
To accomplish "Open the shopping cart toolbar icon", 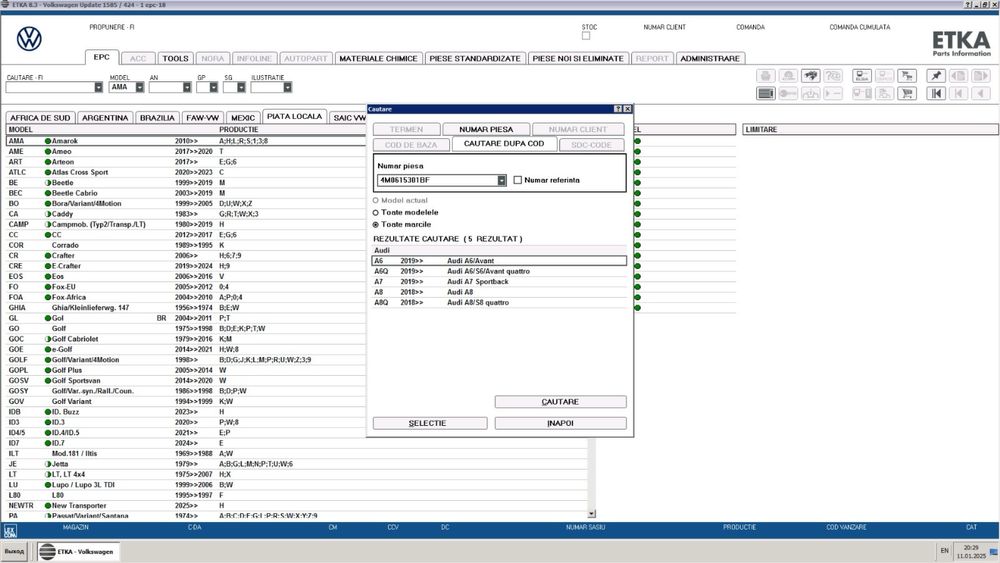I will tap(907, 93).
